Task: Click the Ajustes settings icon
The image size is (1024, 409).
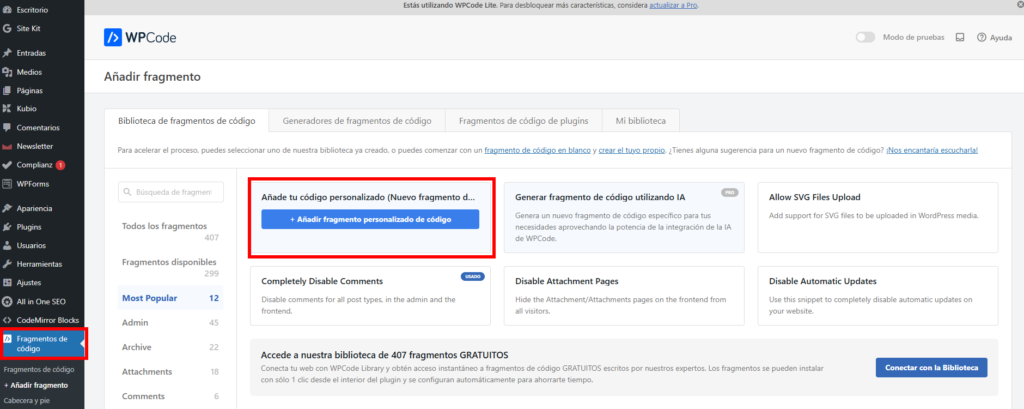Action: pyautogui.click(x=7, y=283)
